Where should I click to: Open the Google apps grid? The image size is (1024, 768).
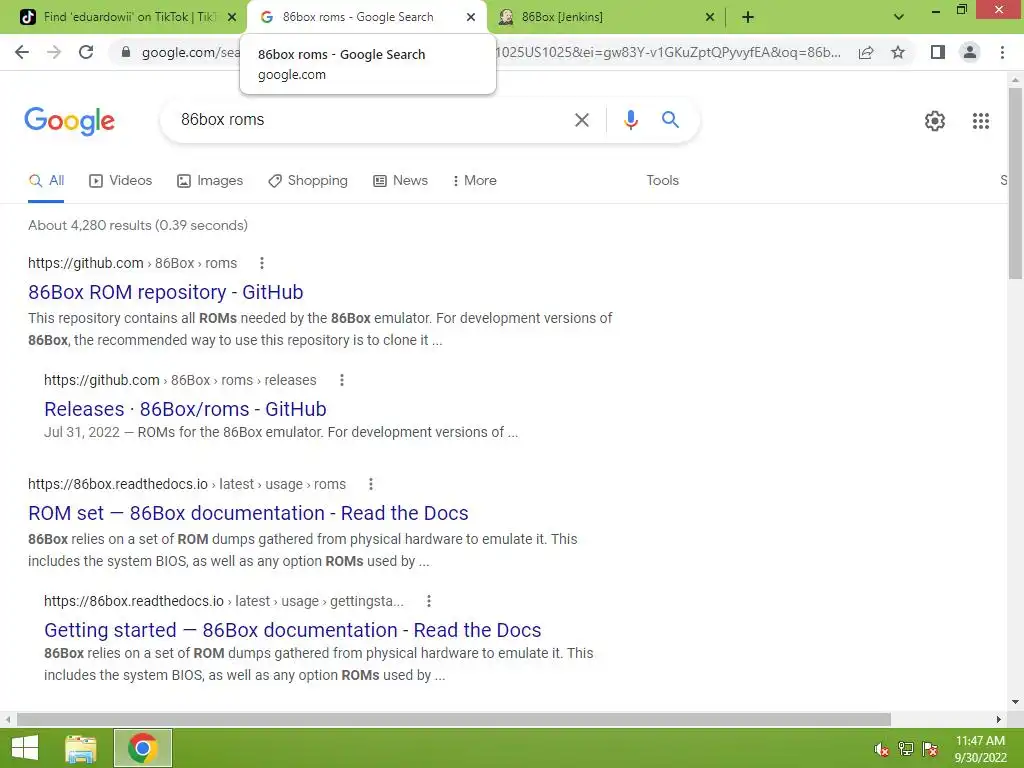pos(980,121)
